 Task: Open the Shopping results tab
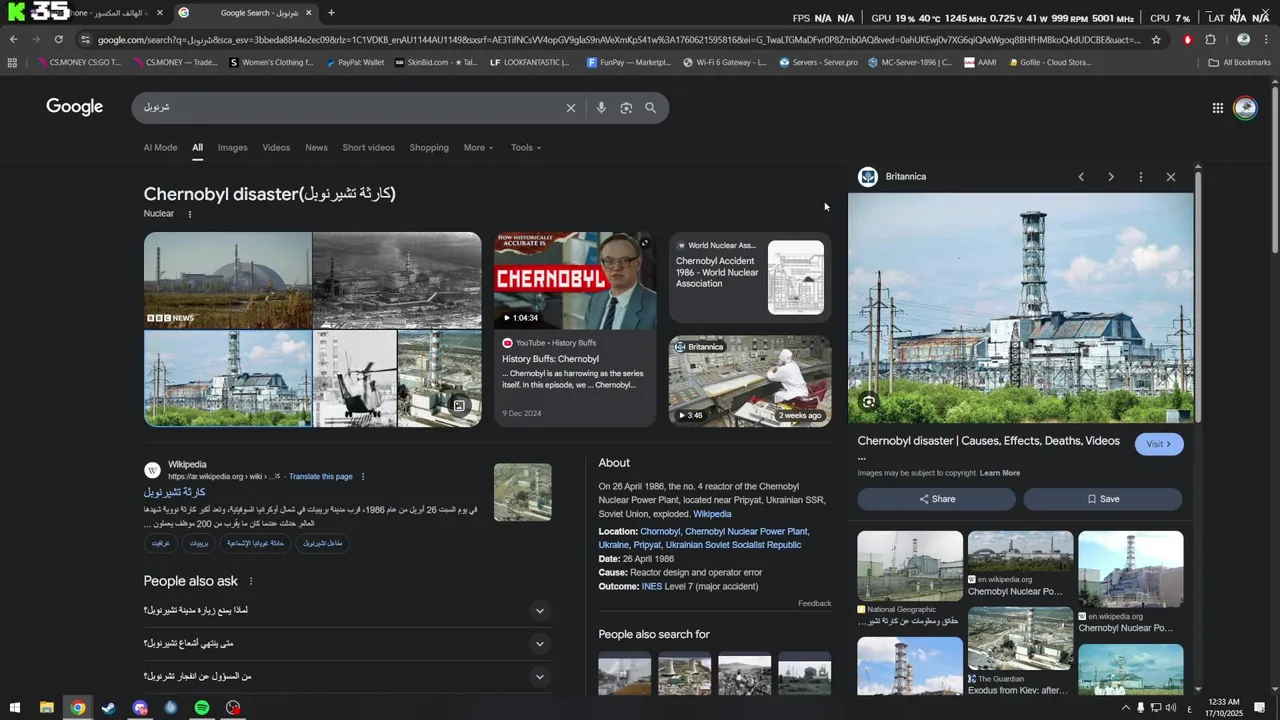point(429,148)
